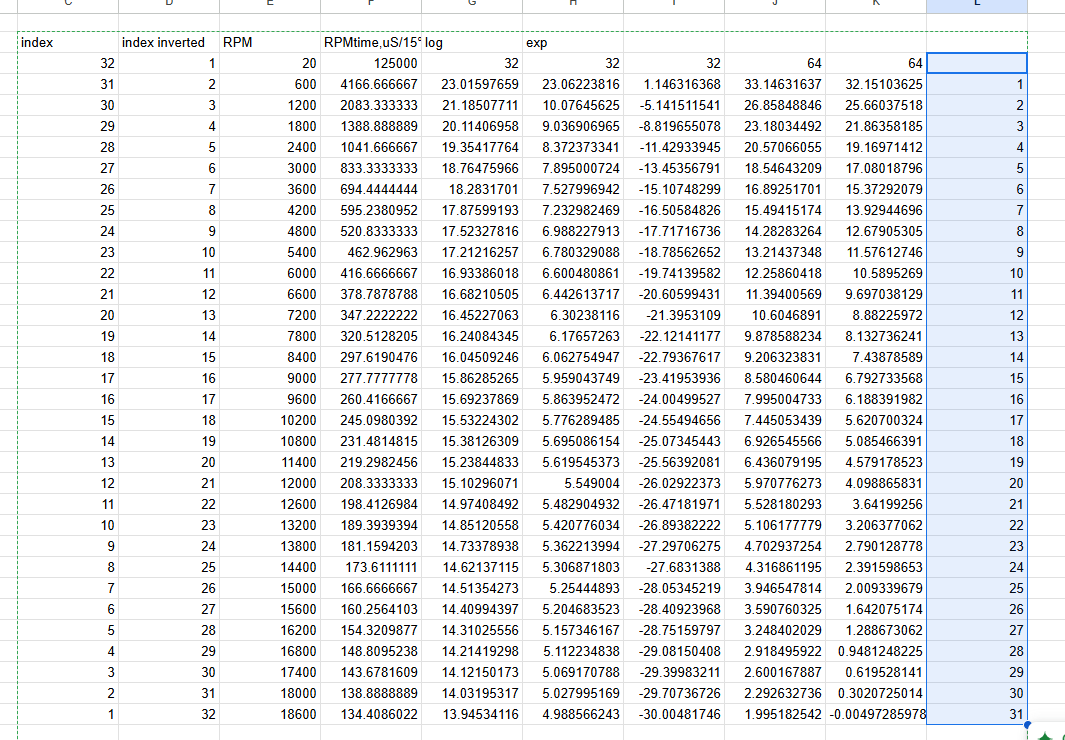
Task: Select cell containing 173.6111111
Action: coord(371,568)
